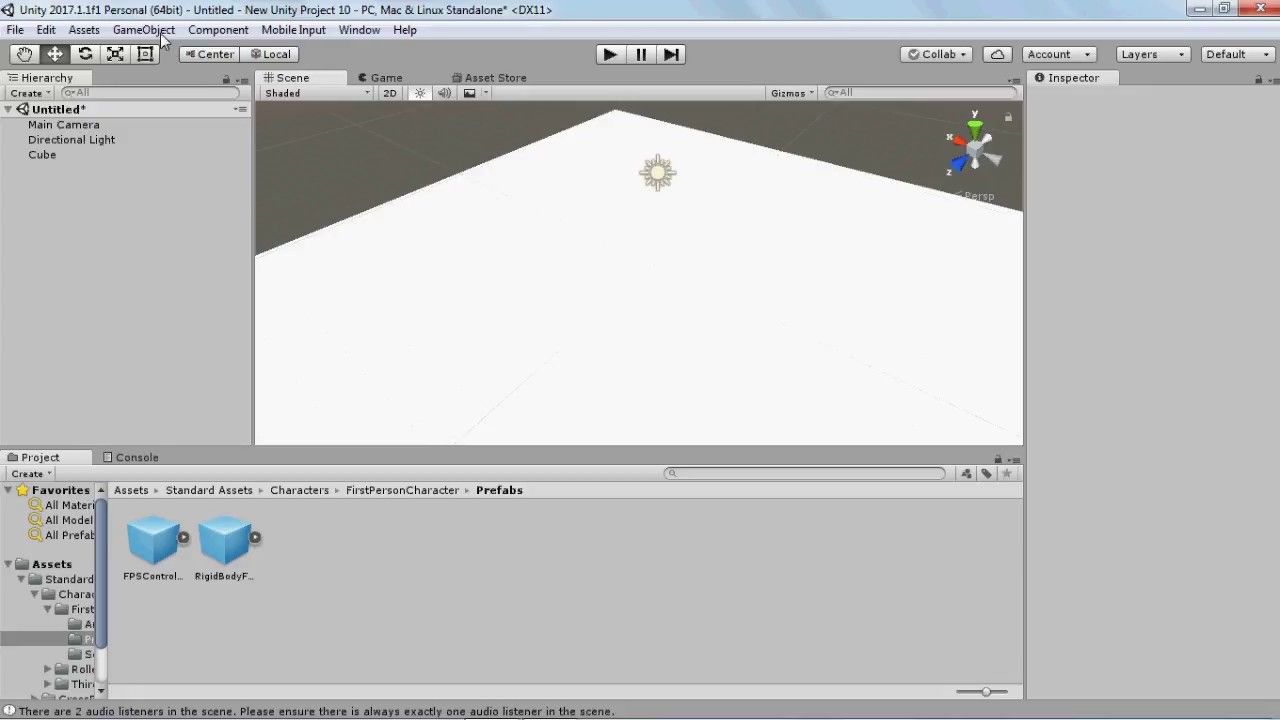Image resolution: width=1280 pixels, height=720 pixels.
Task: Switch to the Game tab
Action: click(380, 78)
